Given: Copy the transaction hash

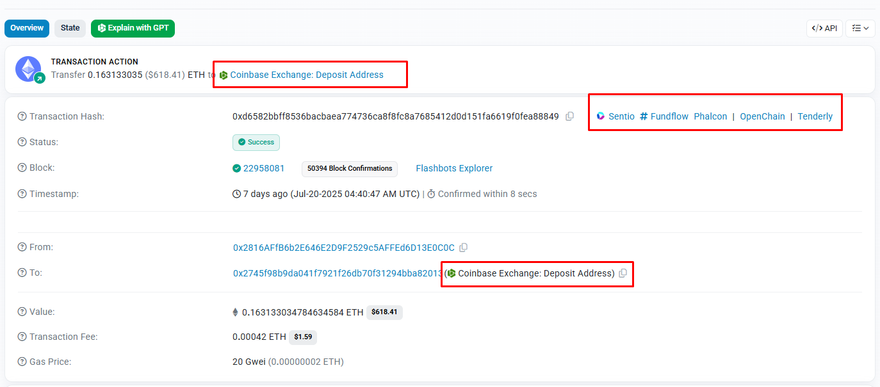Looking at the screenshot, I should (x=570, y=117).
